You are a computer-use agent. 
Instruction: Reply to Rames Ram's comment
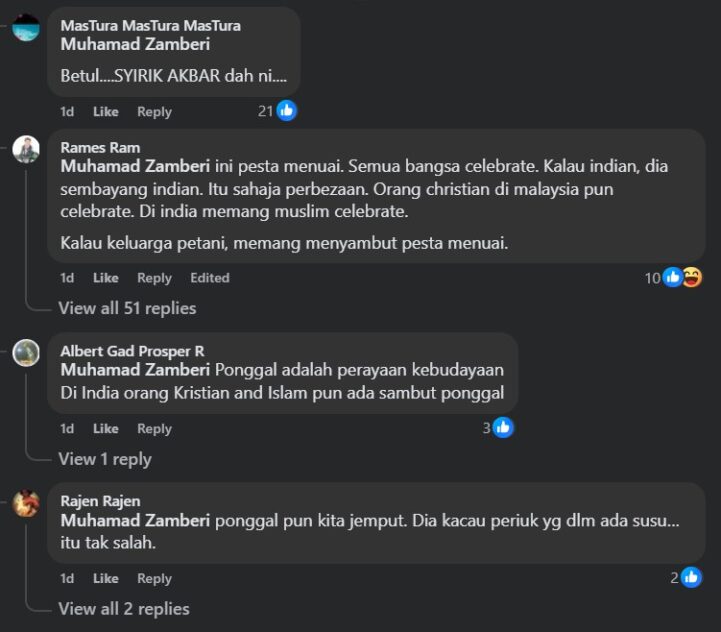(154, 278)
